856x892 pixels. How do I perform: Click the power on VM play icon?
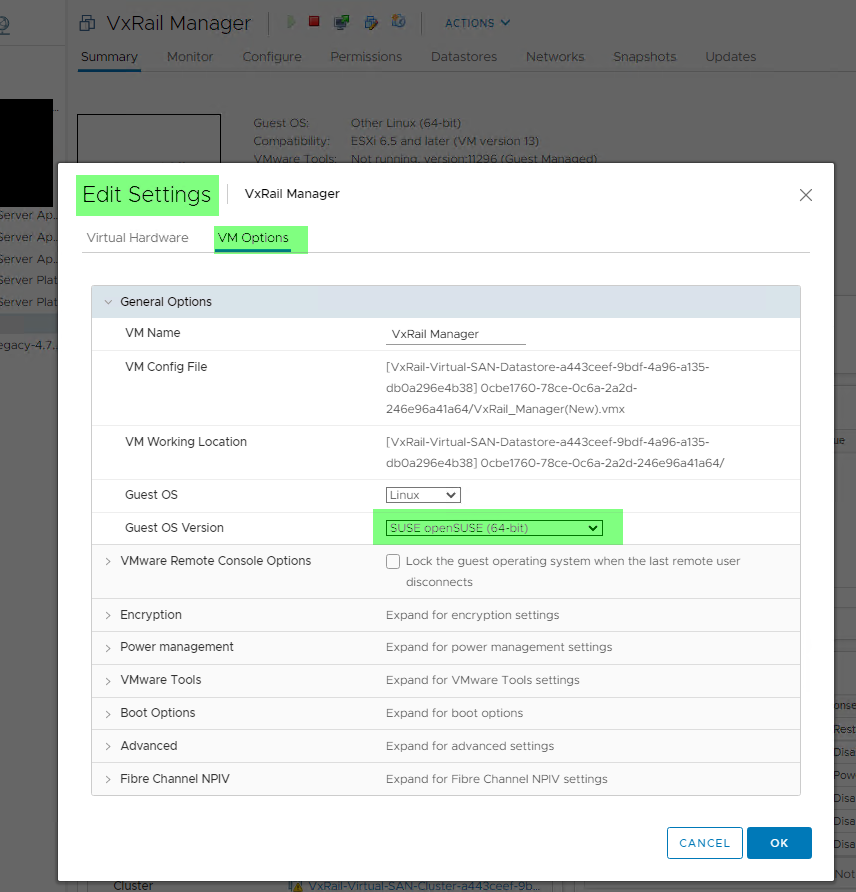point(291,22)
